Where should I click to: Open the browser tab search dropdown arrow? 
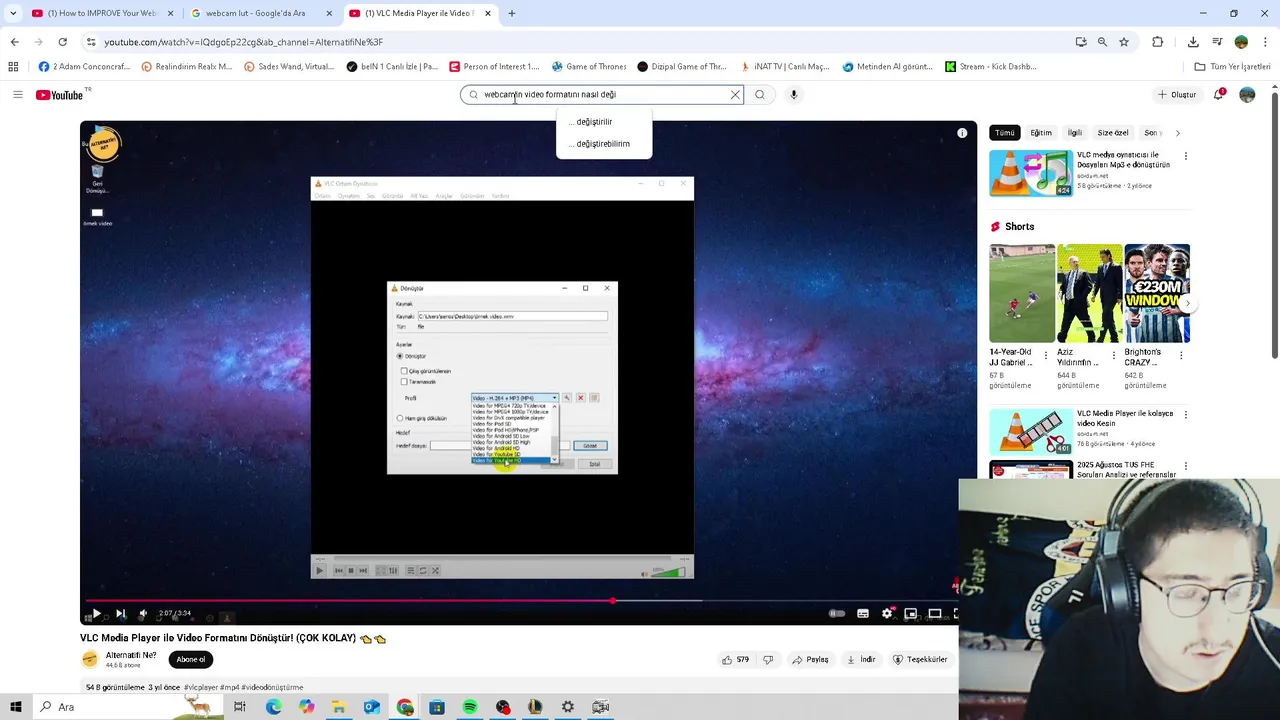pyautogui.click(x=13, y=13)
